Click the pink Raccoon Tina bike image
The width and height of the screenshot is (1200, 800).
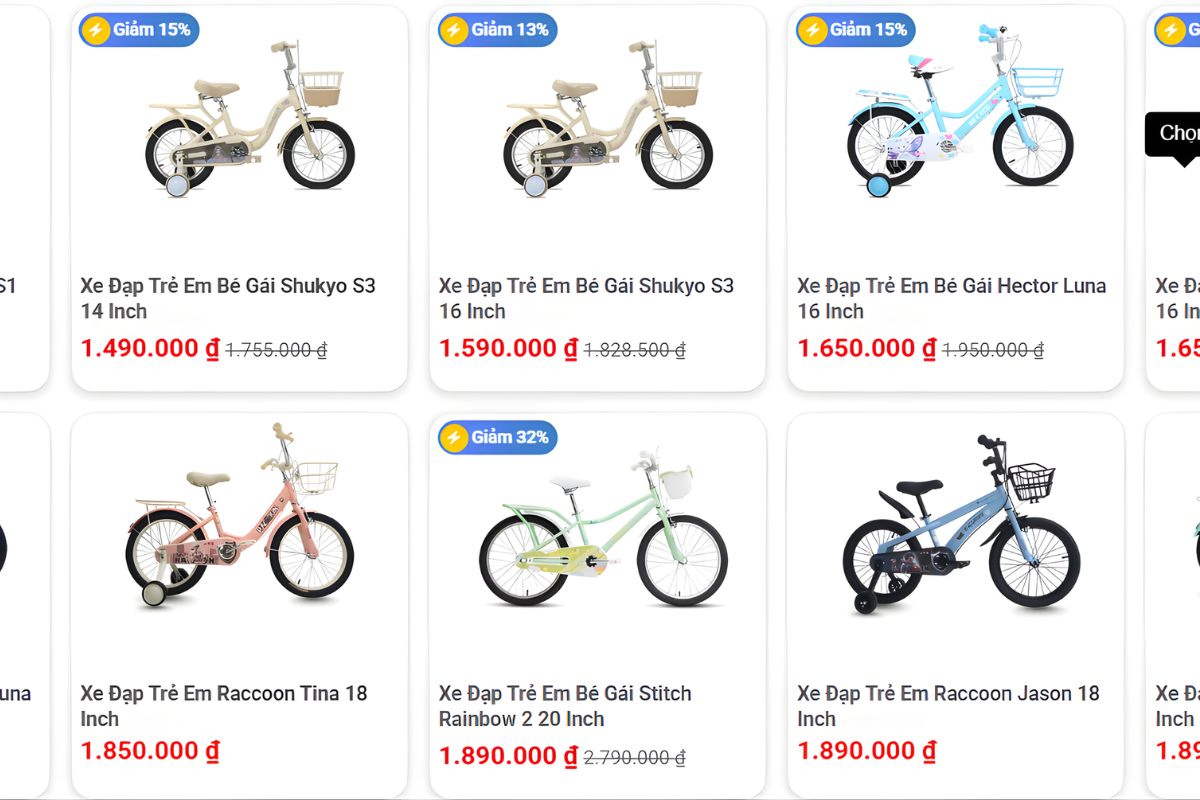pos(240,530)
